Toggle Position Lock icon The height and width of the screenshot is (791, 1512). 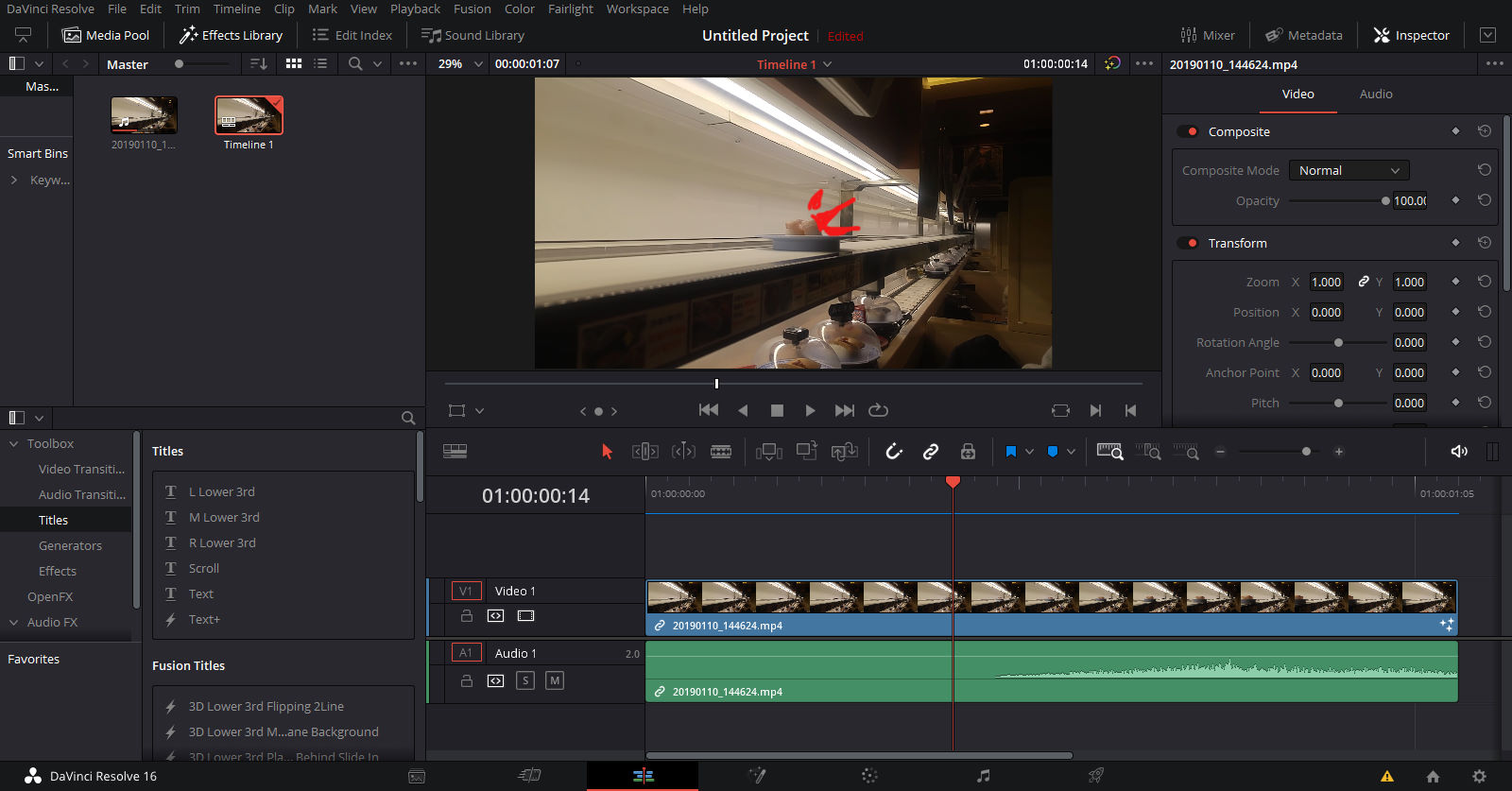click(968, 452)
